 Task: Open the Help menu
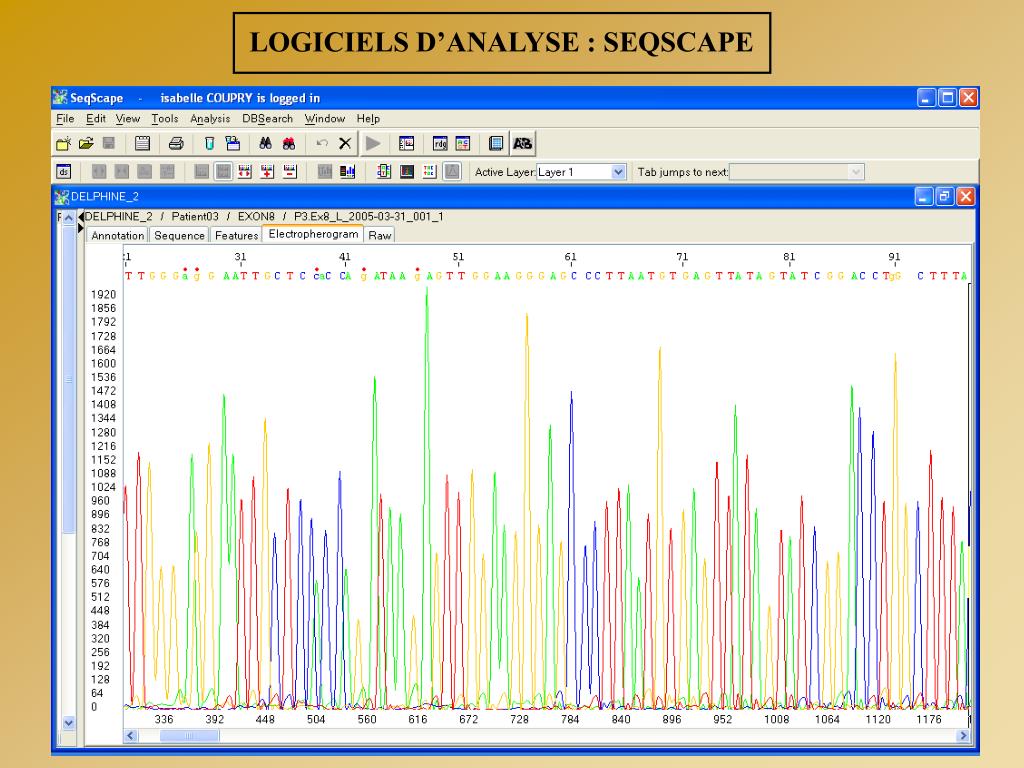(x=368, y=119)
